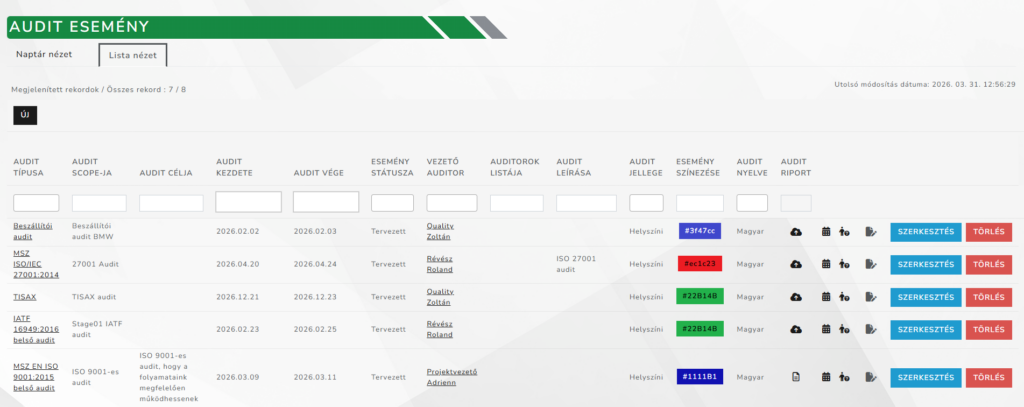Click Törlés for 27001 Audit row
The image size is (1024, 407).
[x=989, y=265]
